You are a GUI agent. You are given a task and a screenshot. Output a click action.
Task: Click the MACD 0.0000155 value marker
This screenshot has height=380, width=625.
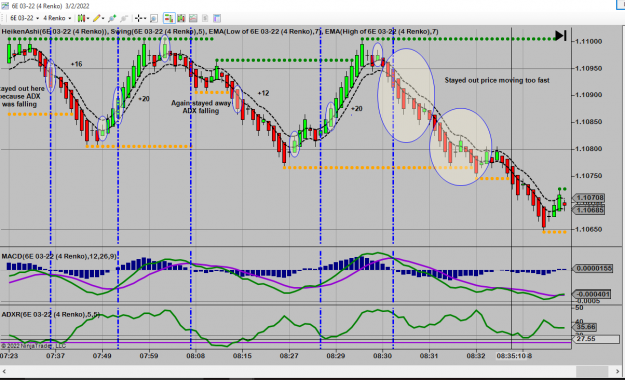point(593,268)
